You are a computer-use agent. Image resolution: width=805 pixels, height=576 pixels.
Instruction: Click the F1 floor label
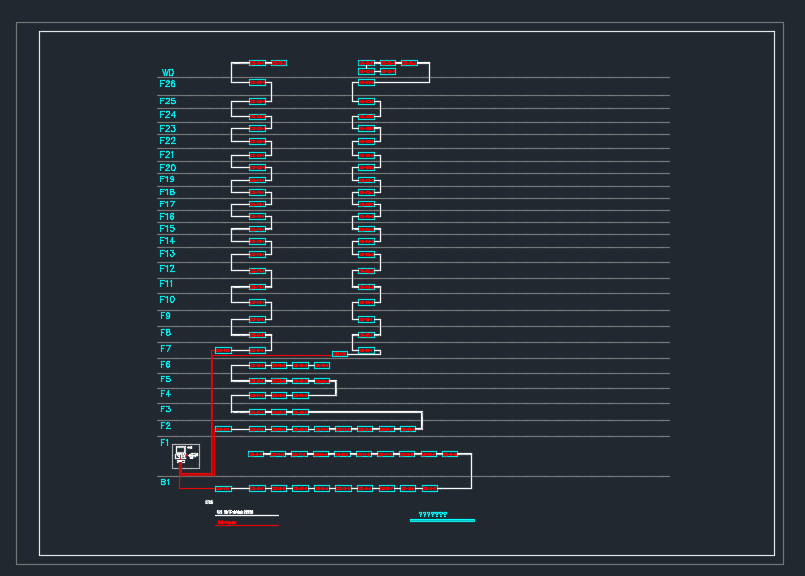point(164,443)
